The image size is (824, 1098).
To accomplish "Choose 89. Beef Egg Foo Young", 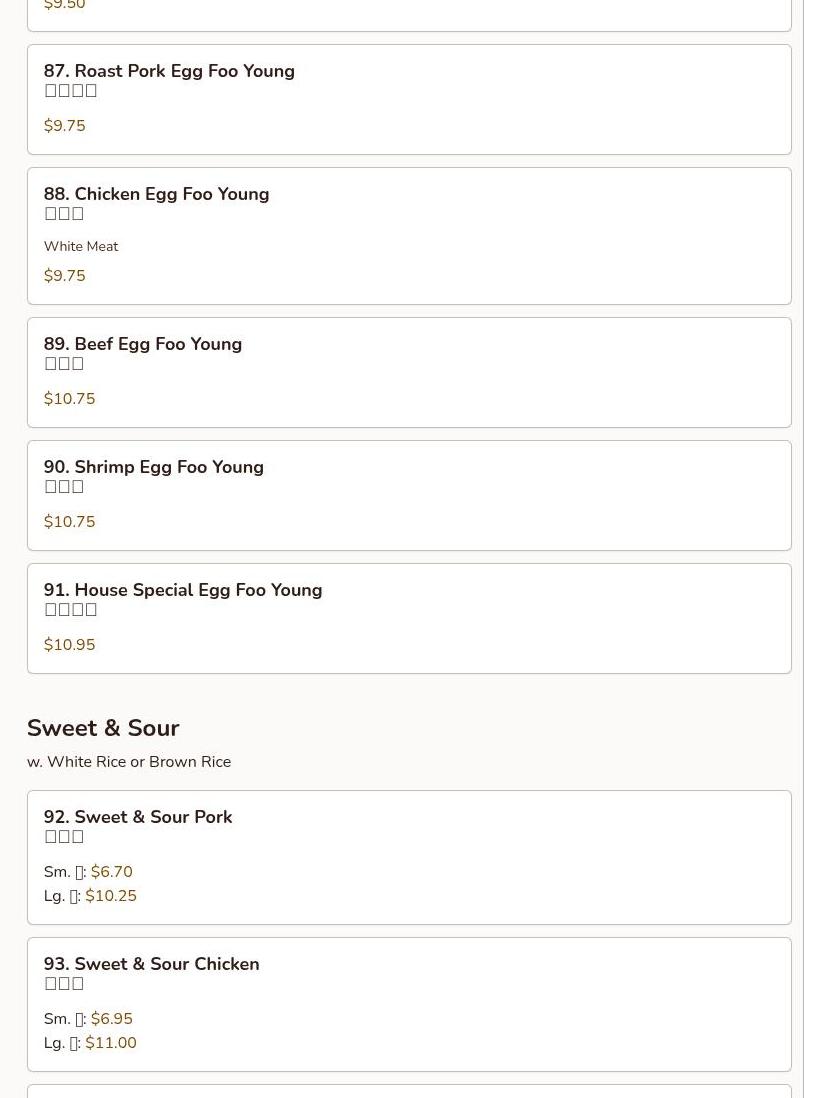I will (x=143, y=344).
